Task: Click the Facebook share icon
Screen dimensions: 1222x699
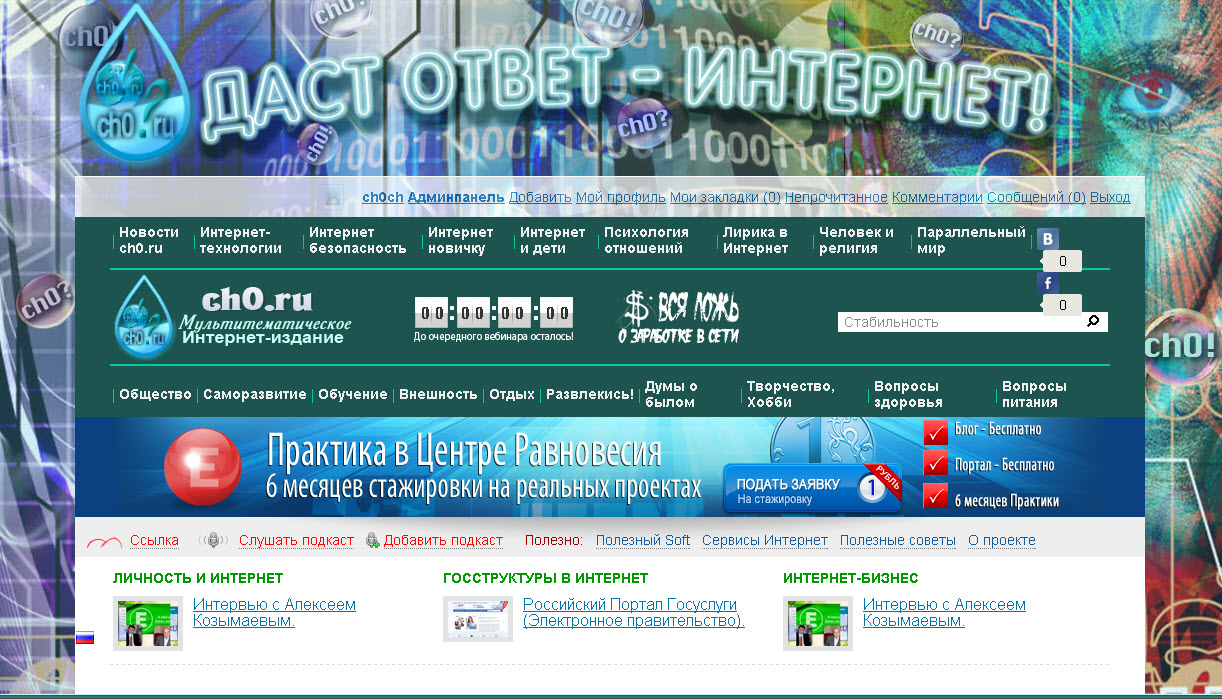Action: tap(1047, 283)
